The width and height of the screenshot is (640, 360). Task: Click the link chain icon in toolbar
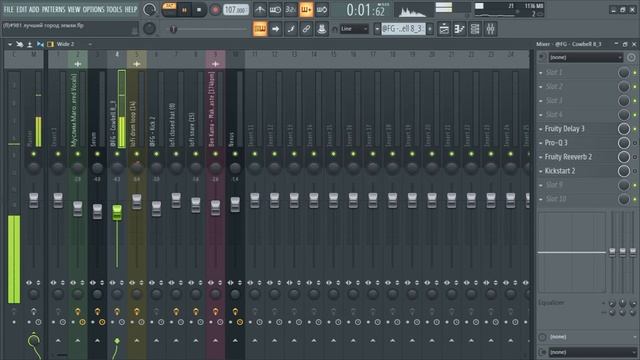click(306, 29)
